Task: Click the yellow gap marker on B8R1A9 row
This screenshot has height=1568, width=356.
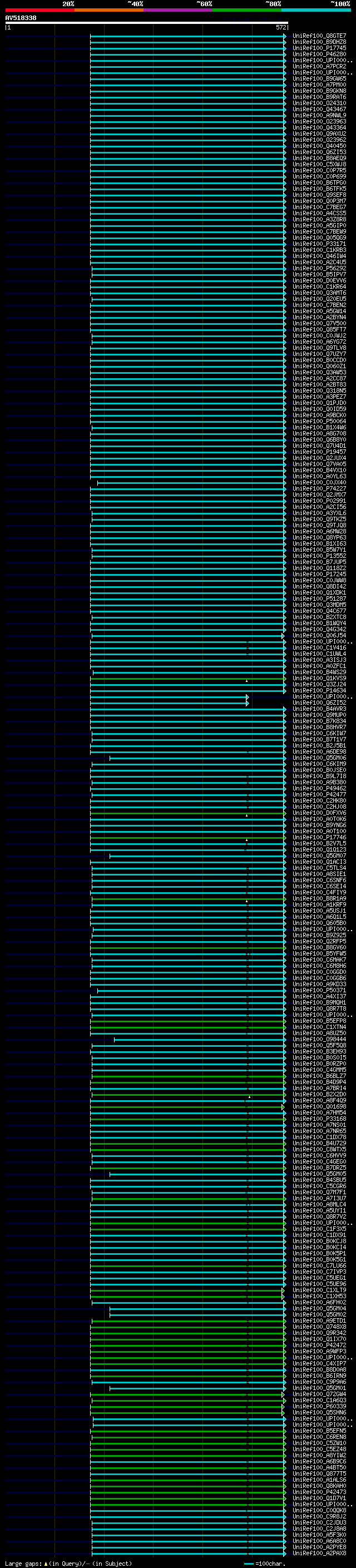Action: [246, 901]
